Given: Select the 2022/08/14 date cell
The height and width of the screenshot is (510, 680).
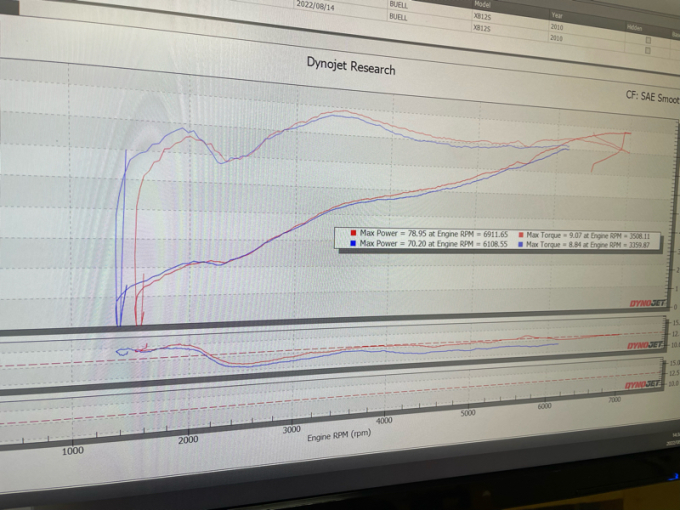Looking at the screenshot, I should pos(315,6).
